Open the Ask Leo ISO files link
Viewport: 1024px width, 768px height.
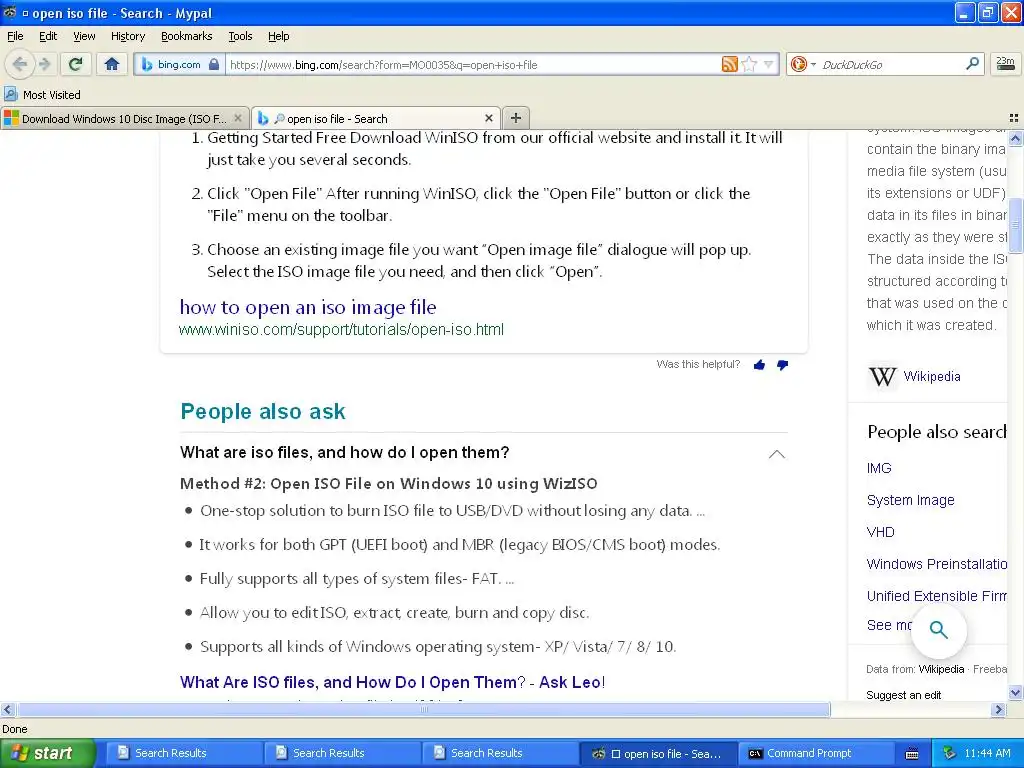point(392,682)
